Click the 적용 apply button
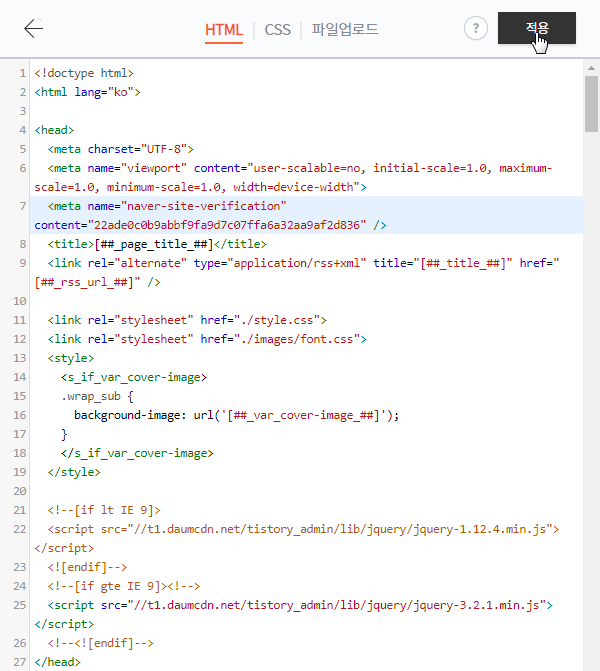Viewport: 600px width, 671px height. (537, 28)
